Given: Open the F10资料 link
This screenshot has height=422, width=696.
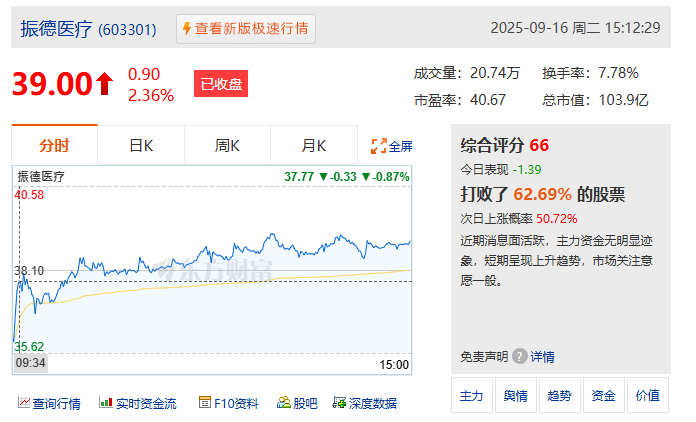Looking at the screenshot, I should tap(236, 403).
